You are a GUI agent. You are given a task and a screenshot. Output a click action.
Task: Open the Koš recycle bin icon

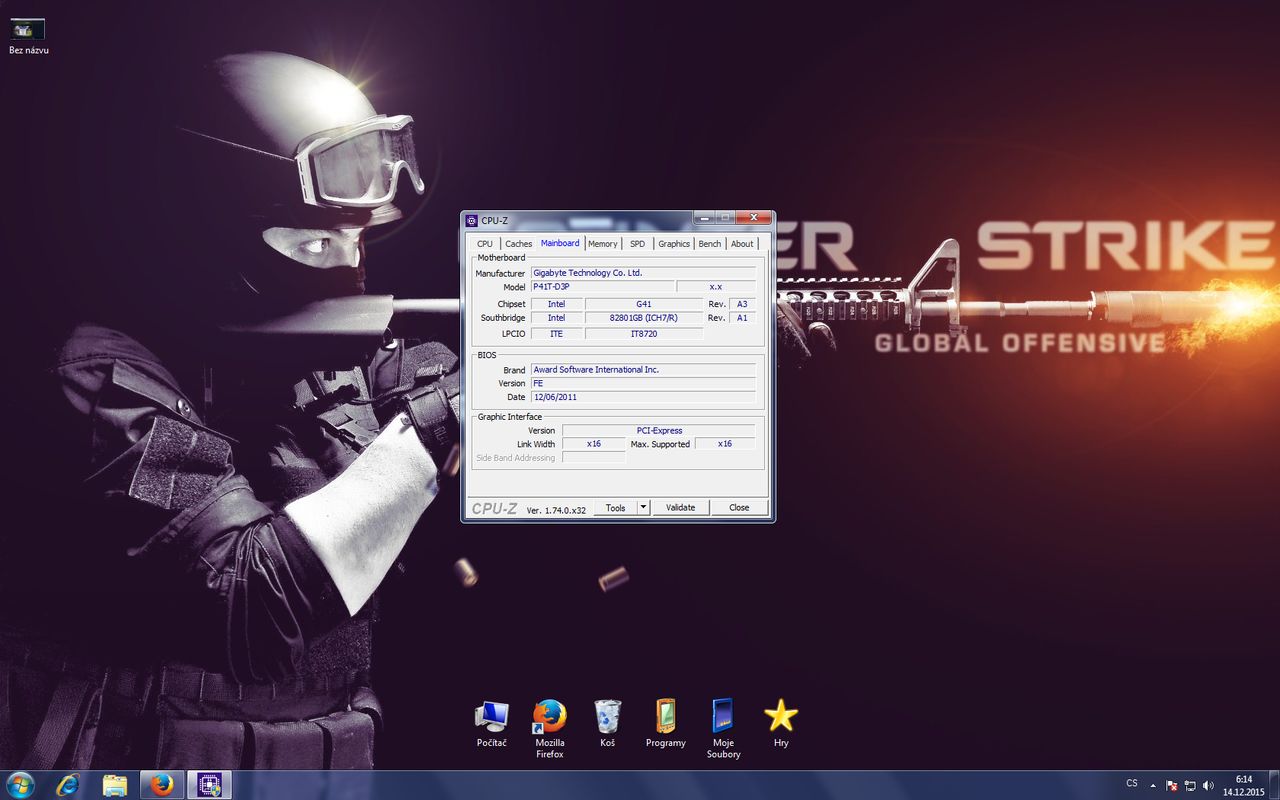[x=607, y=723]
